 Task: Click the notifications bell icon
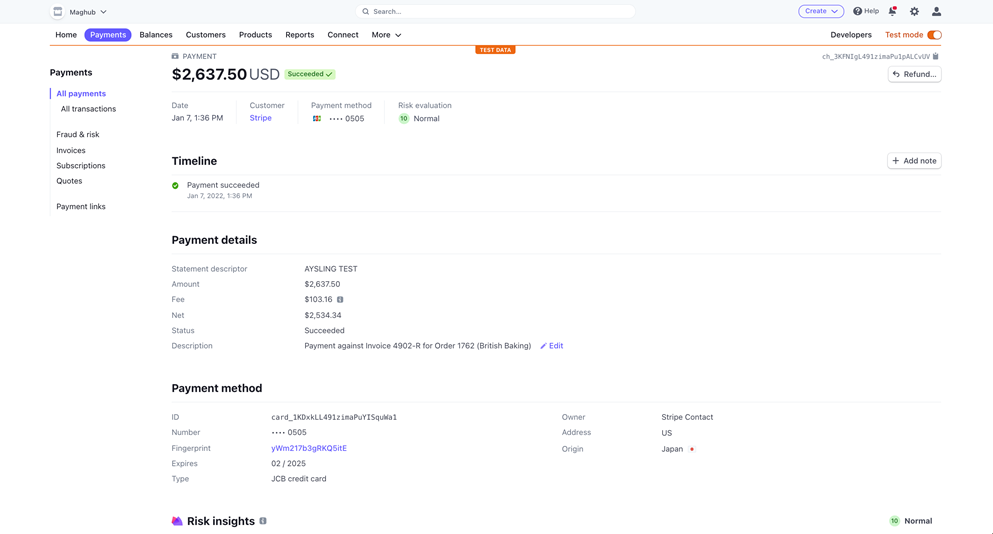(892, 11)
